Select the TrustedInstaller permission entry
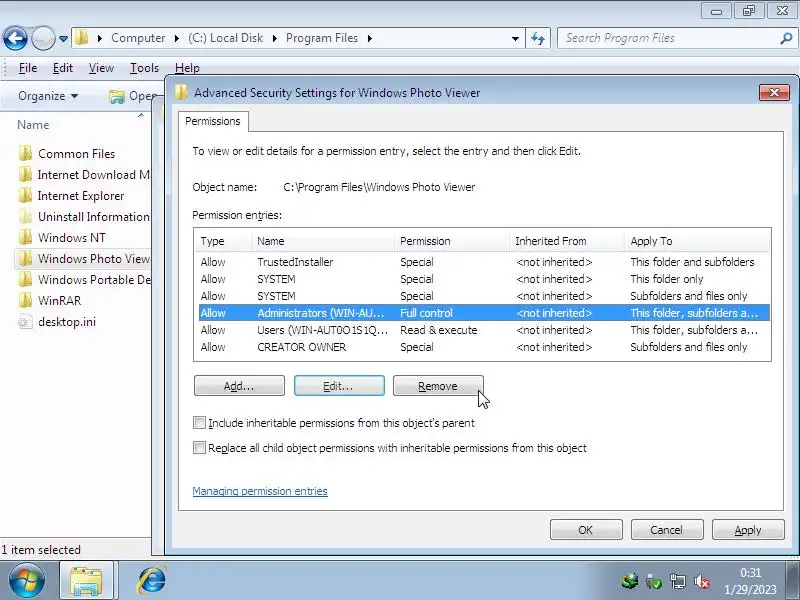Viewport: 800px width, 600px height. (x=483, y=262)
